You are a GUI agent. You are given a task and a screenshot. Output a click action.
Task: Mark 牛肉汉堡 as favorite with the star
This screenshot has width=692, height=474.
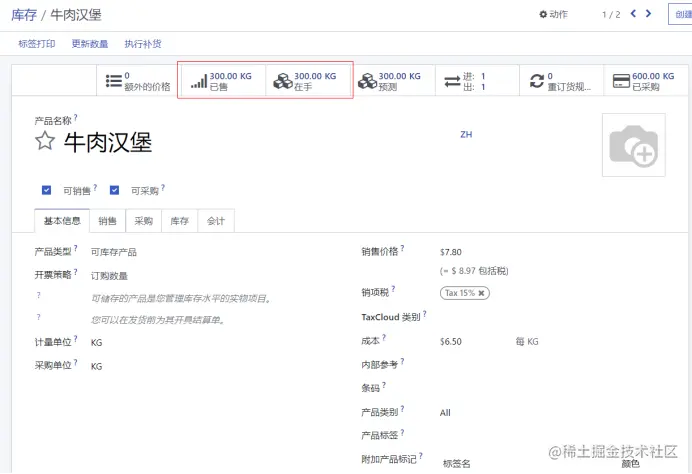(45, 142)
